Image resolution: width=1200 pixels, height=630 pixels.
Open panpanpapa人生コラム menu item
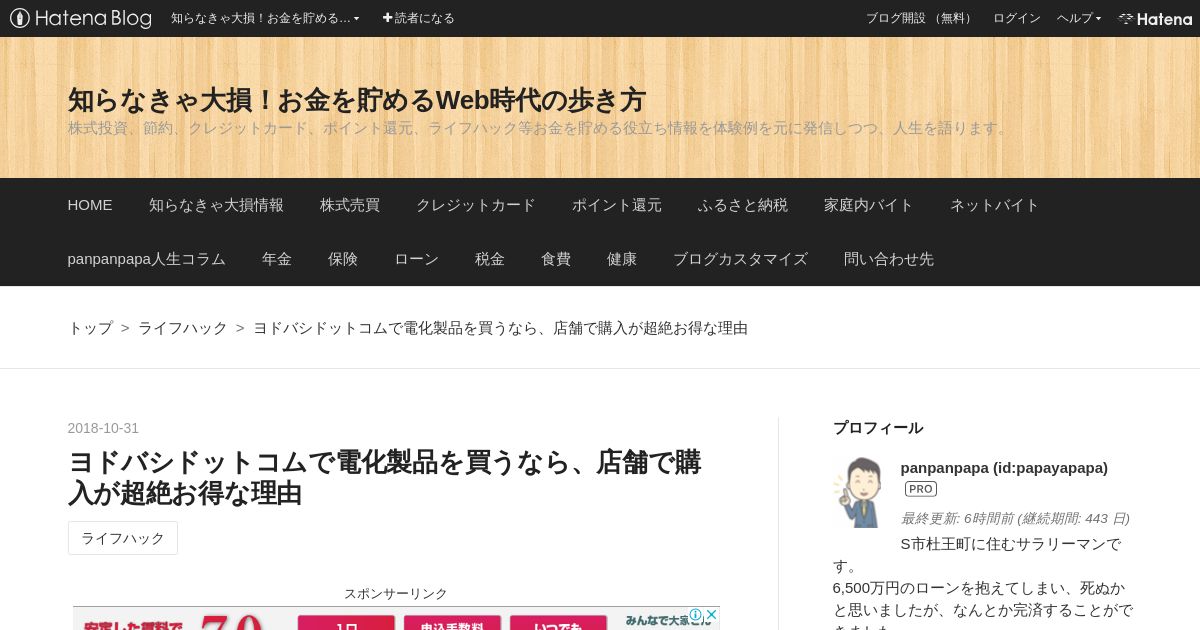(147, 259)
